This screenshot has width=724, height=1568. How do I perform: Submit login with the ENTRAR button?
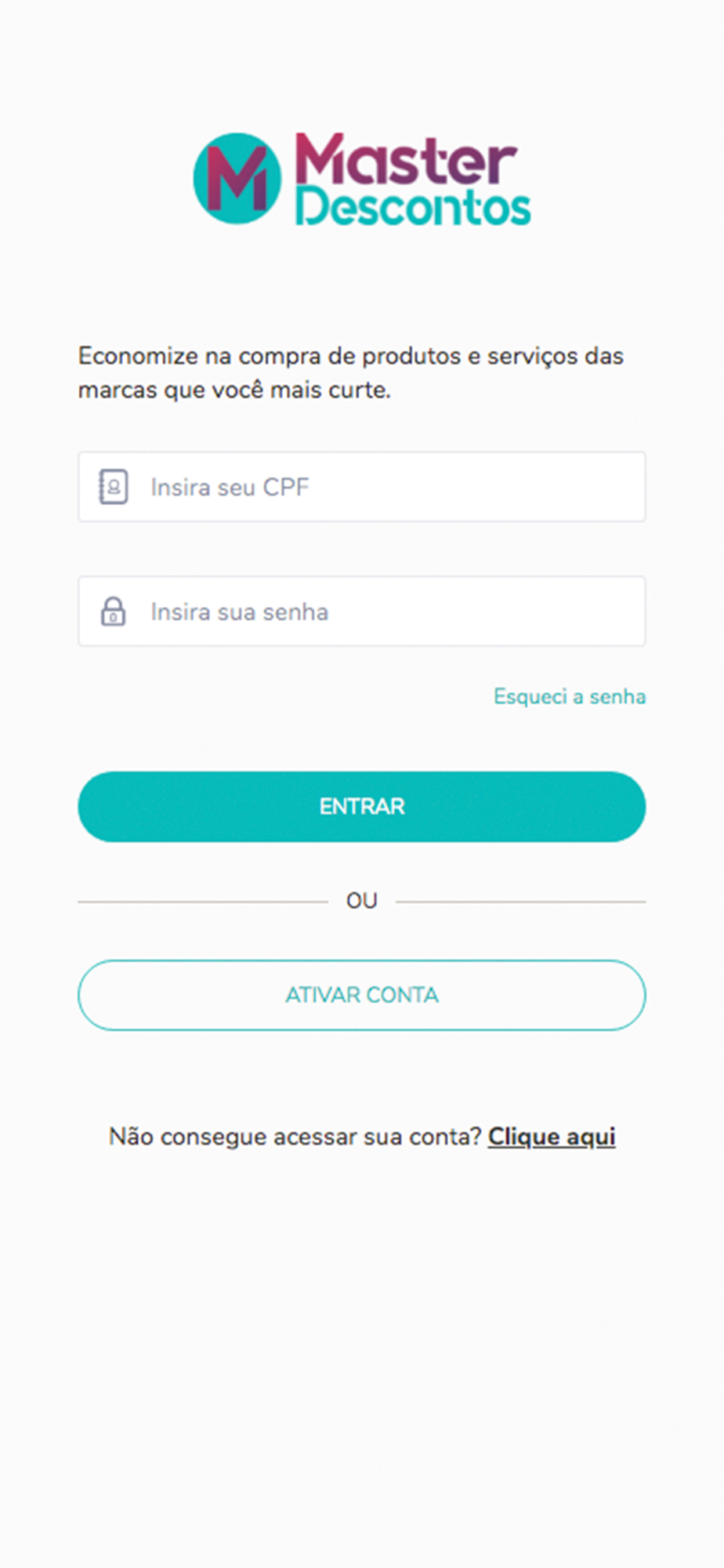[362, 807]
